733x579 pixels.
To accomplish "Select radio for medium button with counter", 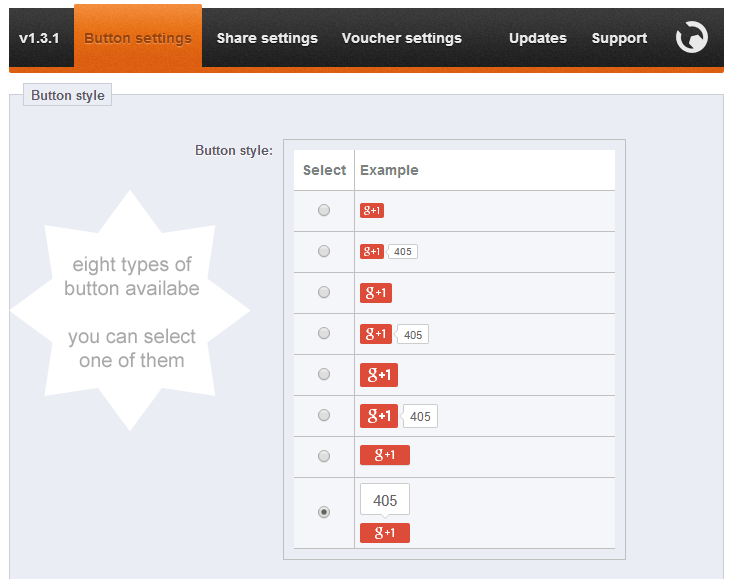I will (323, 333).
